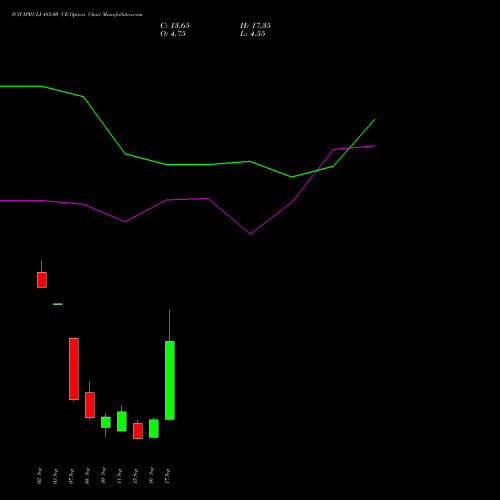500x500 pixels.
Task: Click the high value 'H: 17.35'
Action: click(x=255, y=25)
